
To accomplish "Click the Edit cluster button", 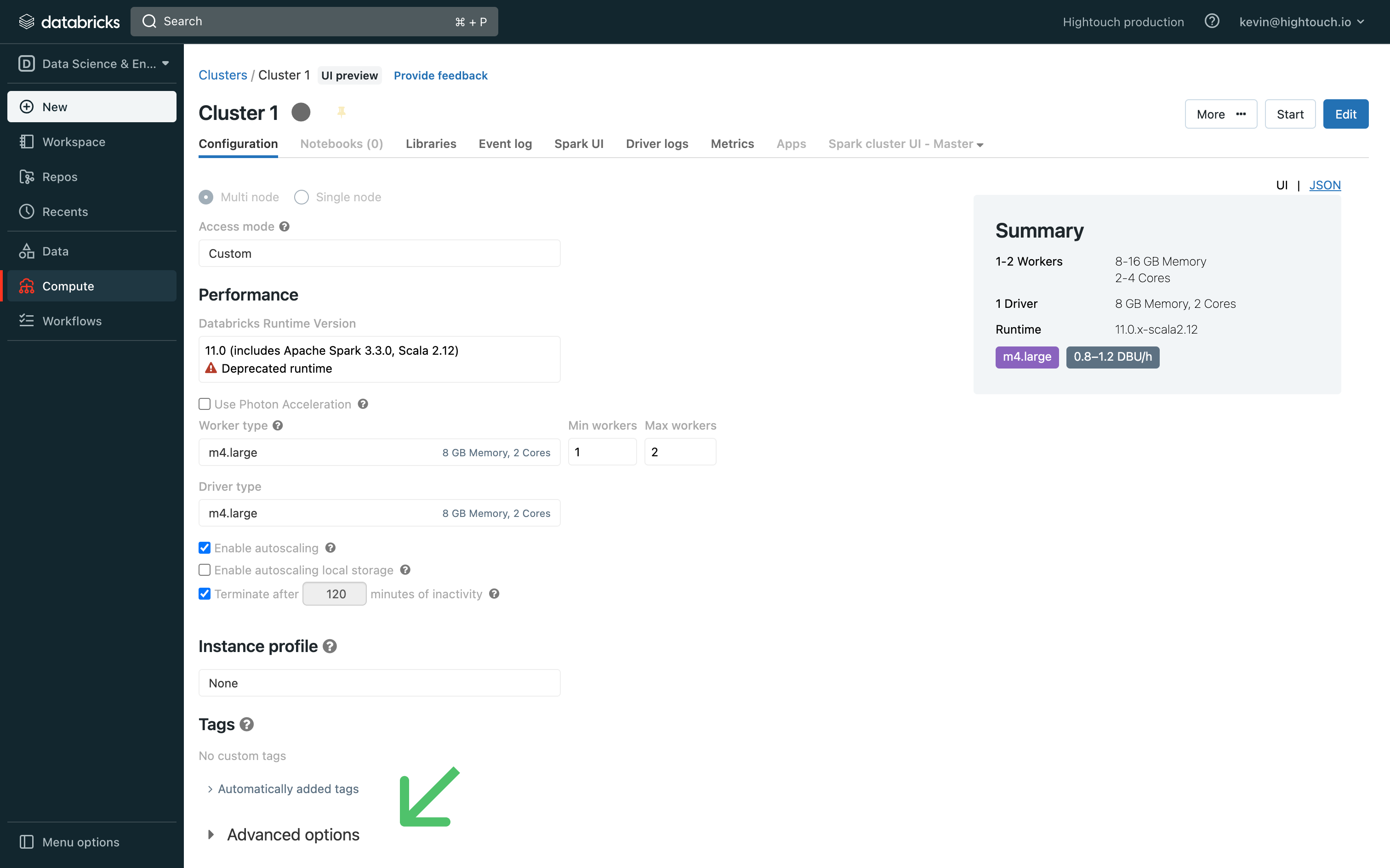I will pos(1346,114).
